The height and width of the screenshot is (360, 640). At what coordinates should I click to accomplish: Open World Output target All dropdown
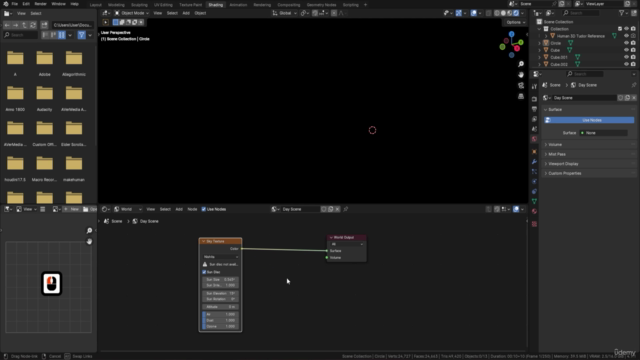(347, 244)
